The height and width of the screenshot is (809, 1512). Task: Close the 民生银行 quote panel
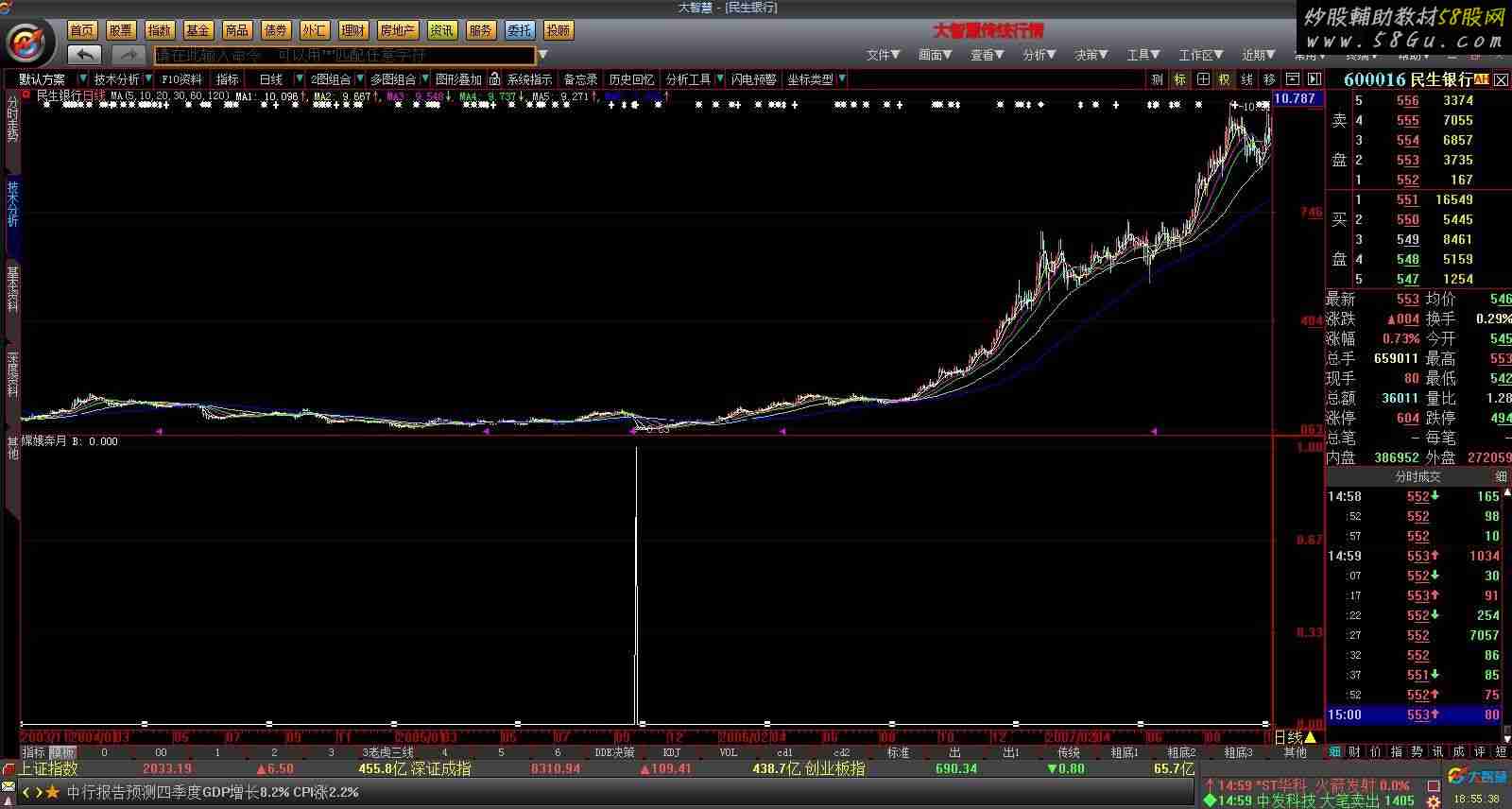[1501, 80]
